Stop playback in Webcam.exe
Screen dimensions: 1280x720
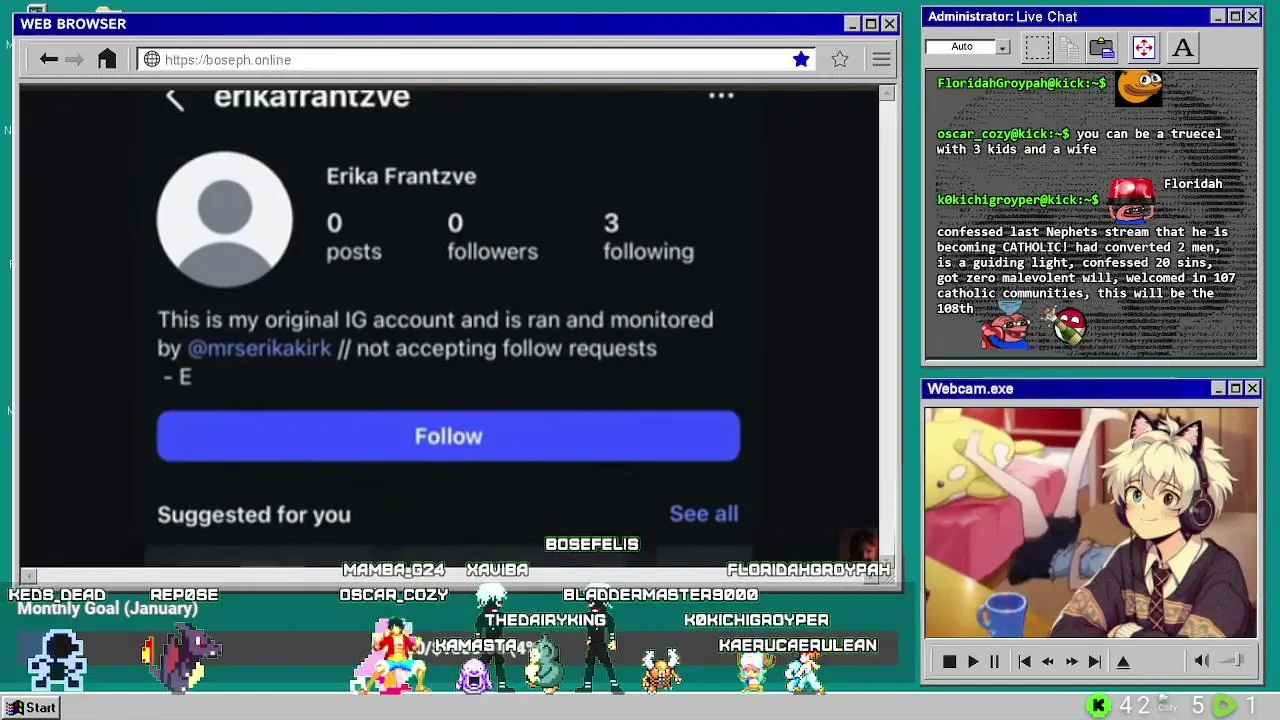949,661
